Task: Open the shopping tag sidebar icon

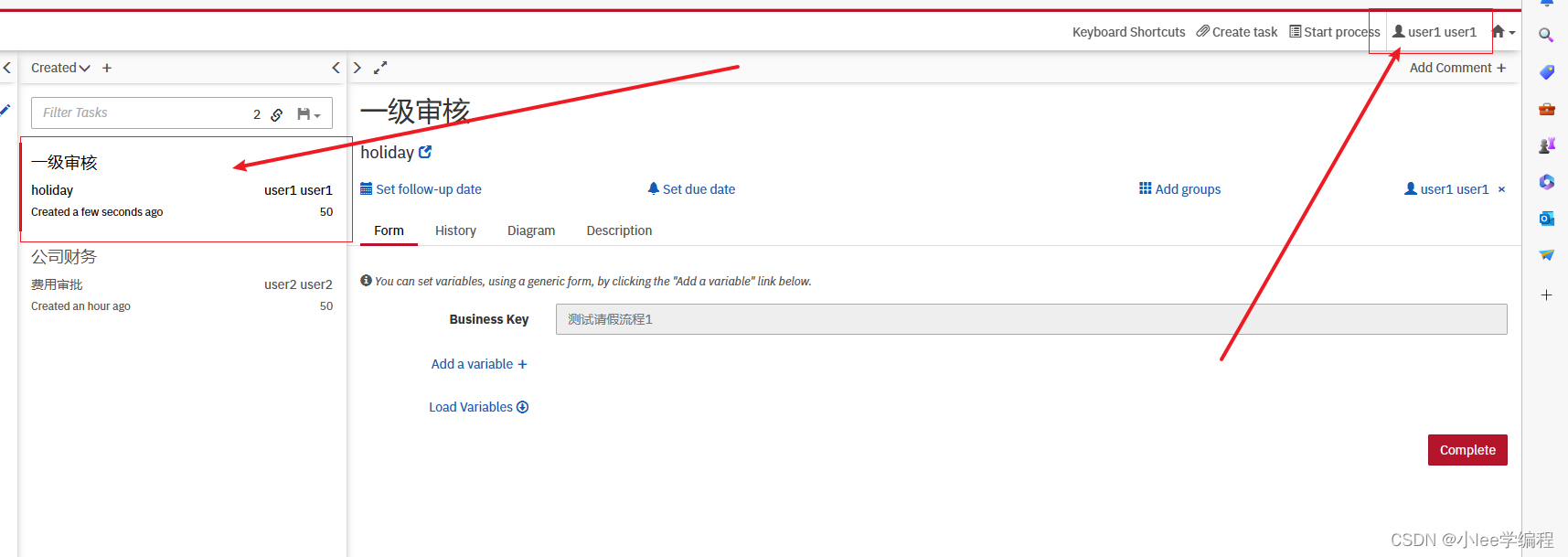Action: (x=1546, y=72)
